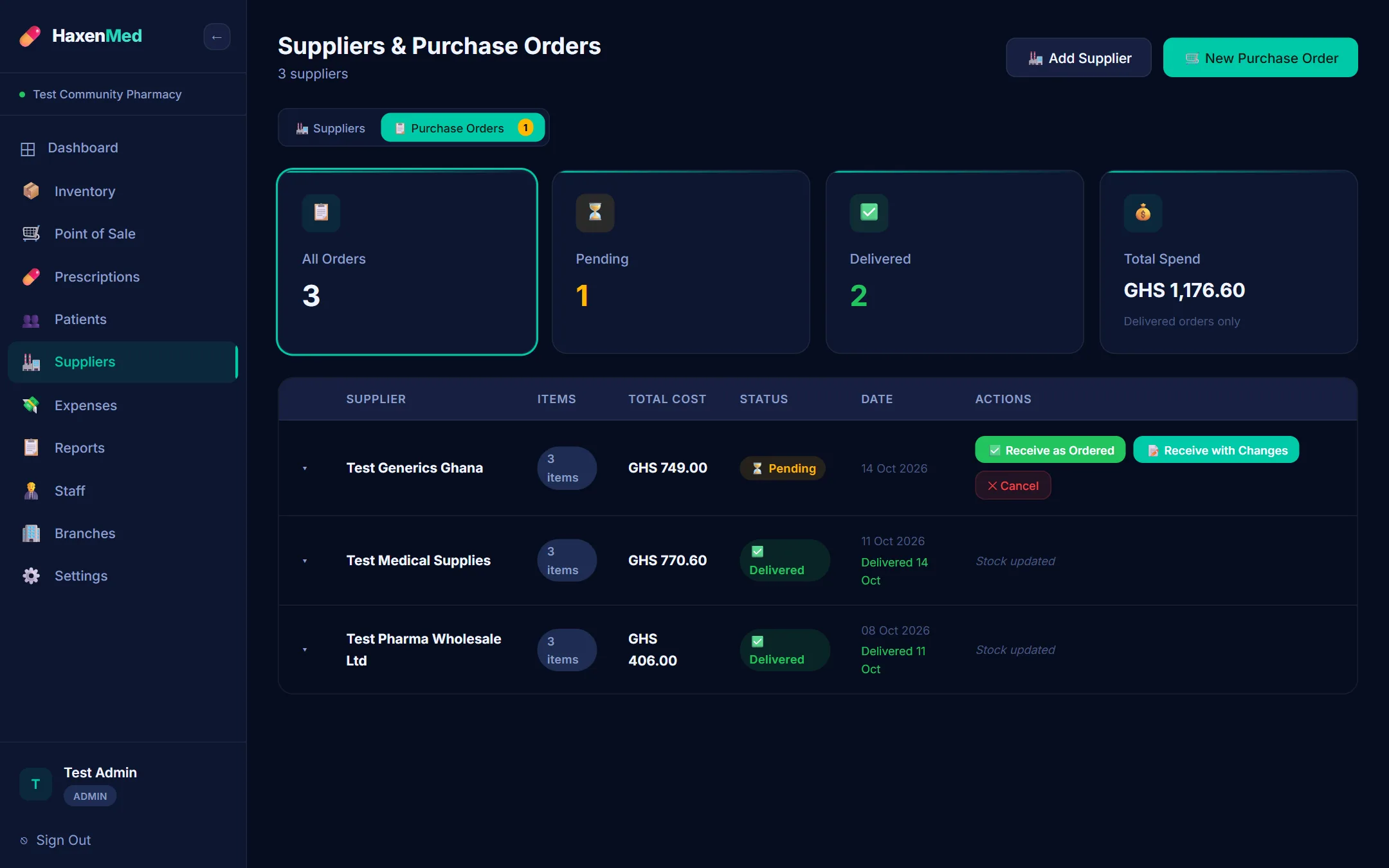Click the Inventory box icon
The height and width of the screenshot is (868, 1389).
point(31,191)
